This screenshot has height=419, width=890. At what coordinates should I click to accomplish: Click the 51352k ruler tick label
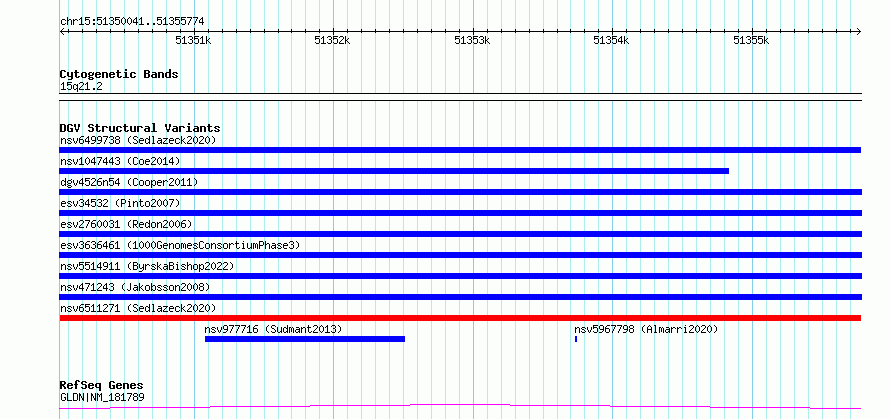[x=333, y=40]
